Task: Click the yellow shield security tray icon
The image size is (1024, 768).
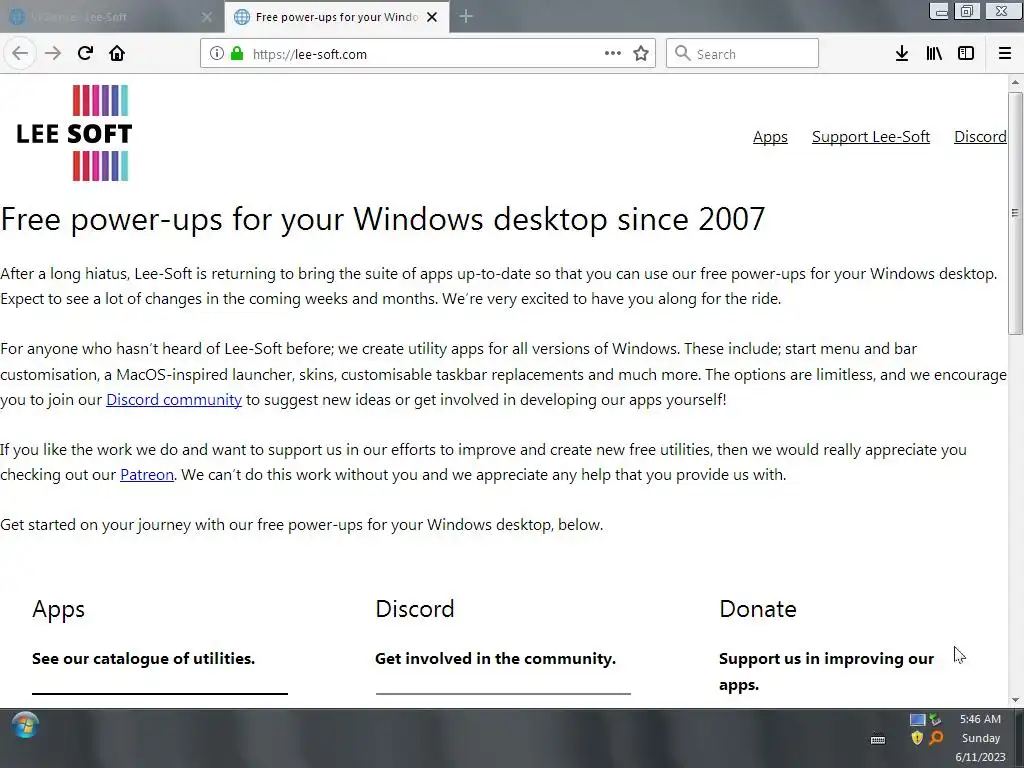Action: pyautogui.click(x=917, y=738)
